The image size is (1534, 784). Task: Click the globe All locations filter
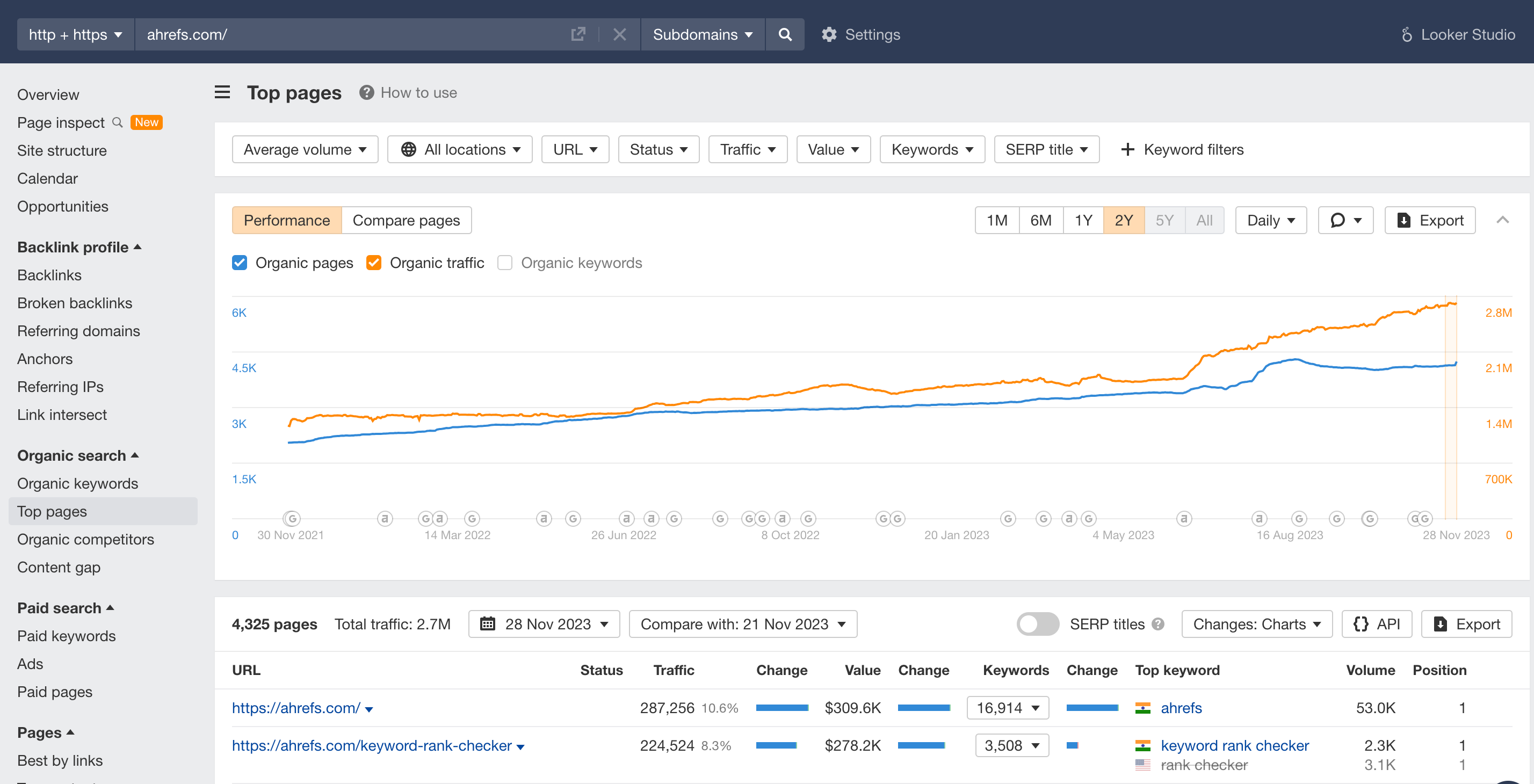tap(460, 149)
